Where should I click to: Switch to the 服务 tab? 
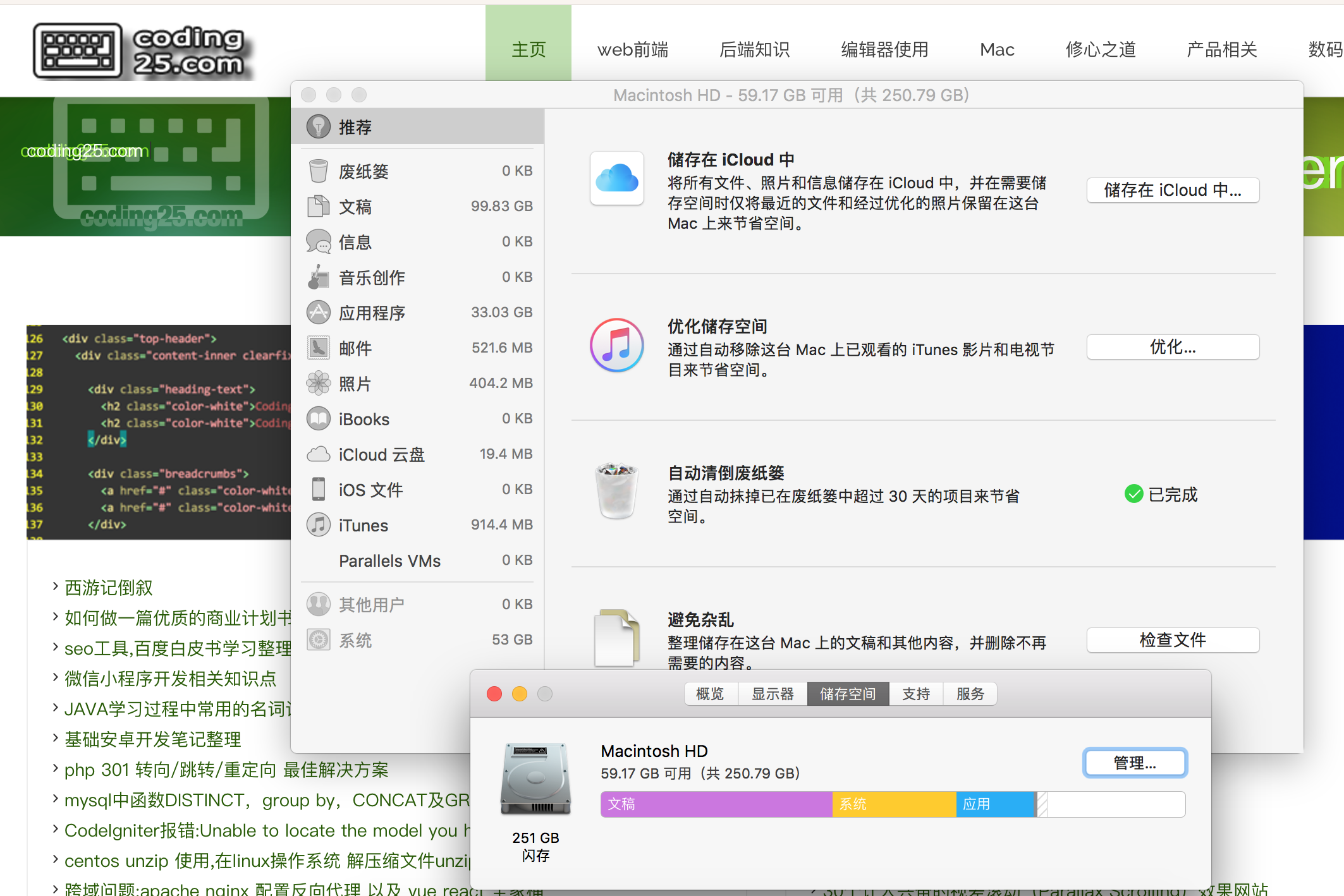pyautogui.click(x=970, y=694)
